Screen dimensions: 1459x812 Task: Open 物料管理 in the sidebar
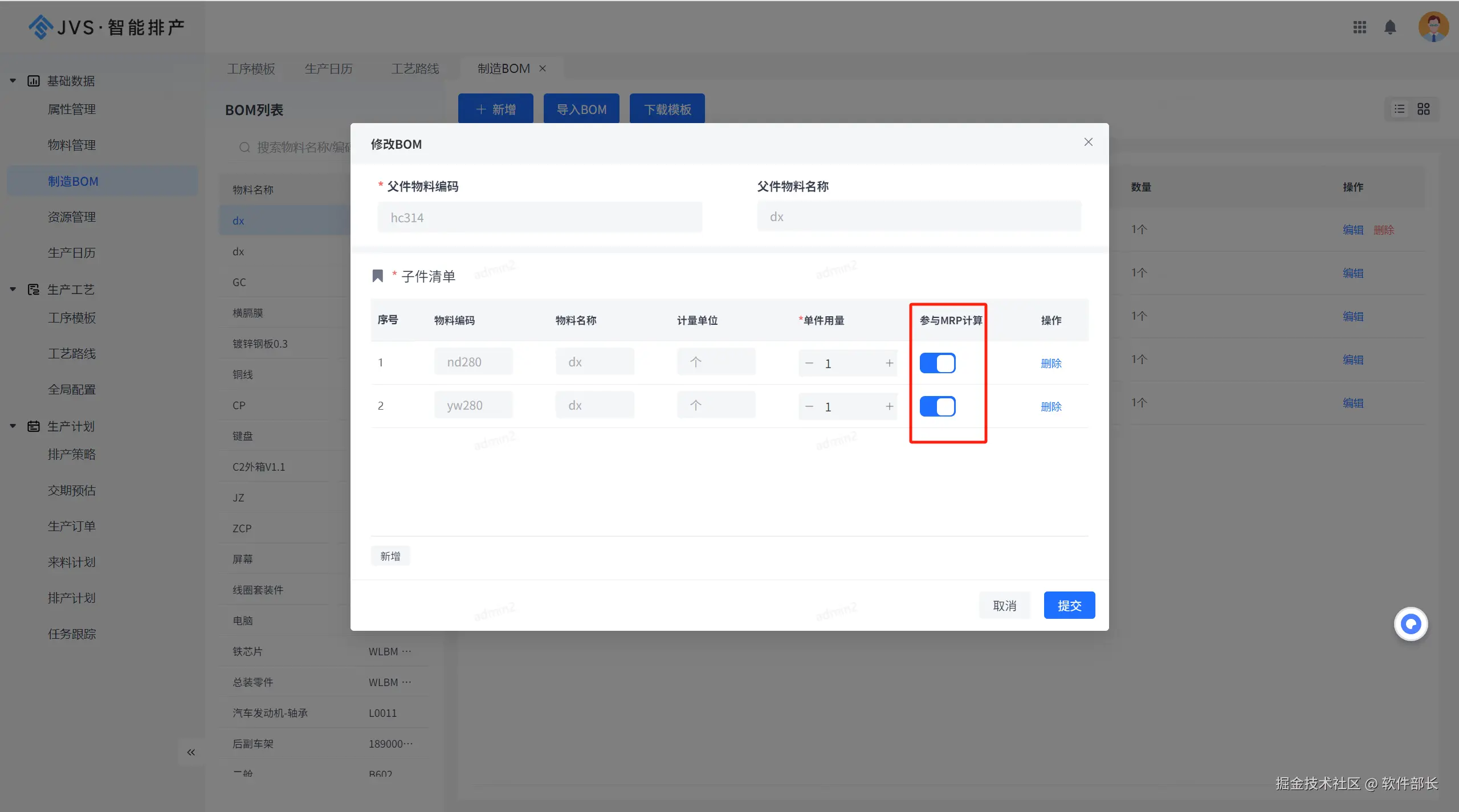72,145
